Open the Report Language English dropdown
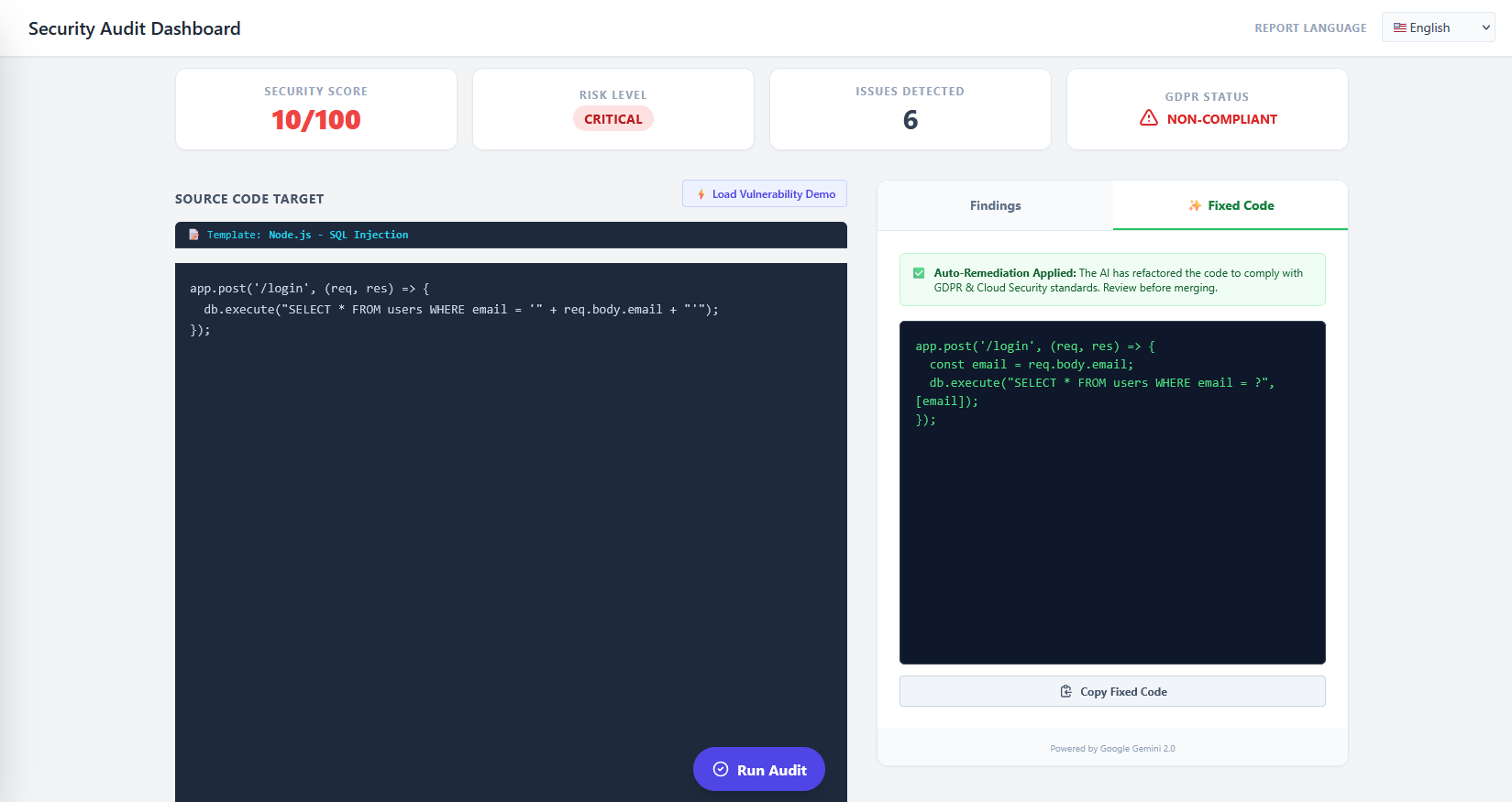This screenshot has height=802, width=1512. (1438, 27)
